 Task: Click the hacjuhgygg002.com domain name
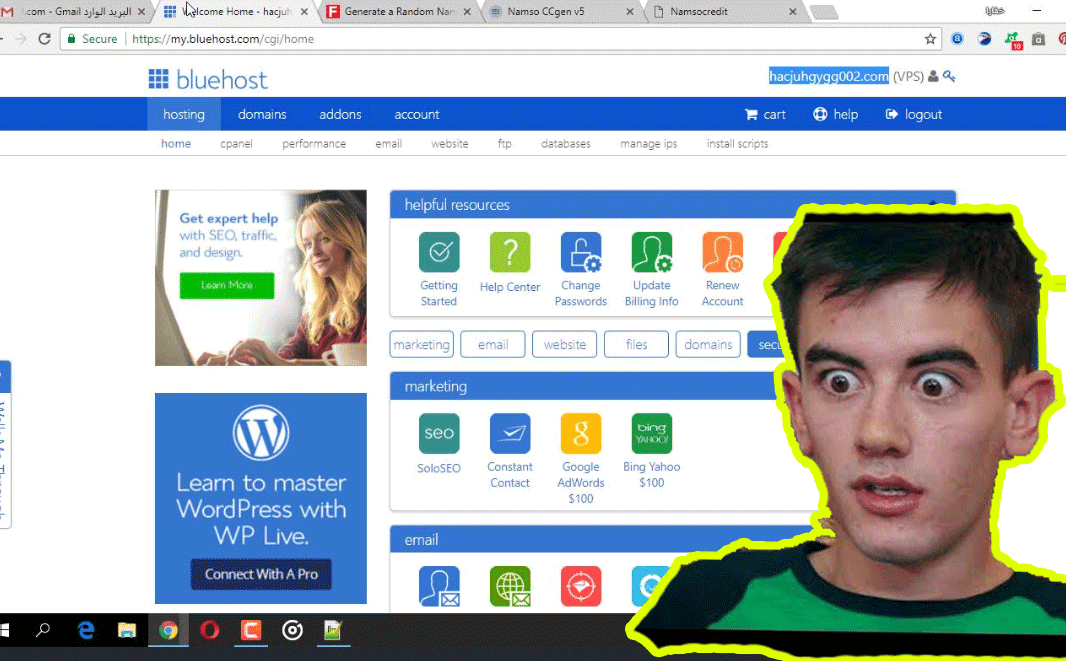tap(829, 76)
